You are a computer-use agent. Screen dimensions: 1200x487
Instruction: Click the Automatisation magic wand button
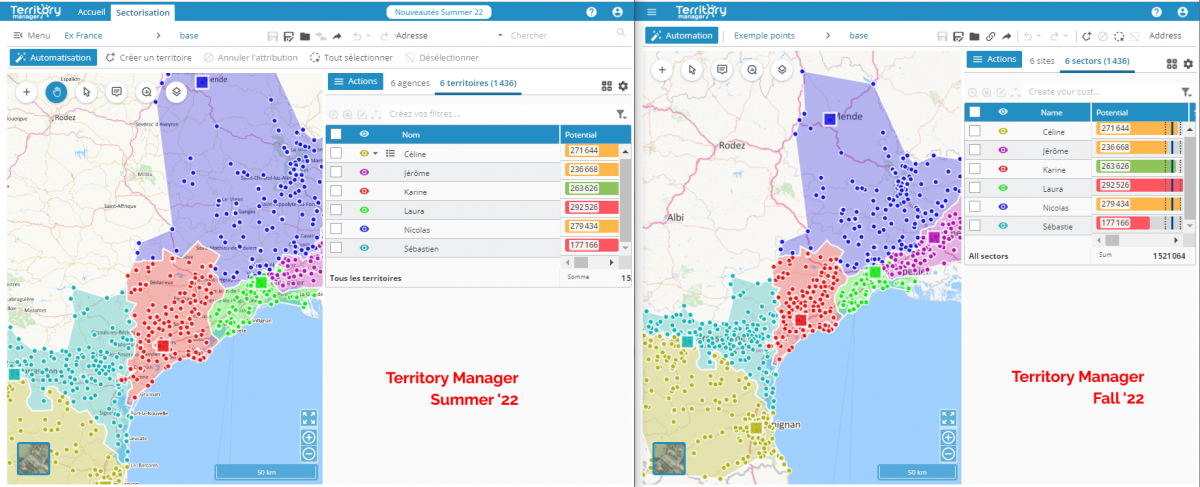pyautogui.click(x=51, y=58)
